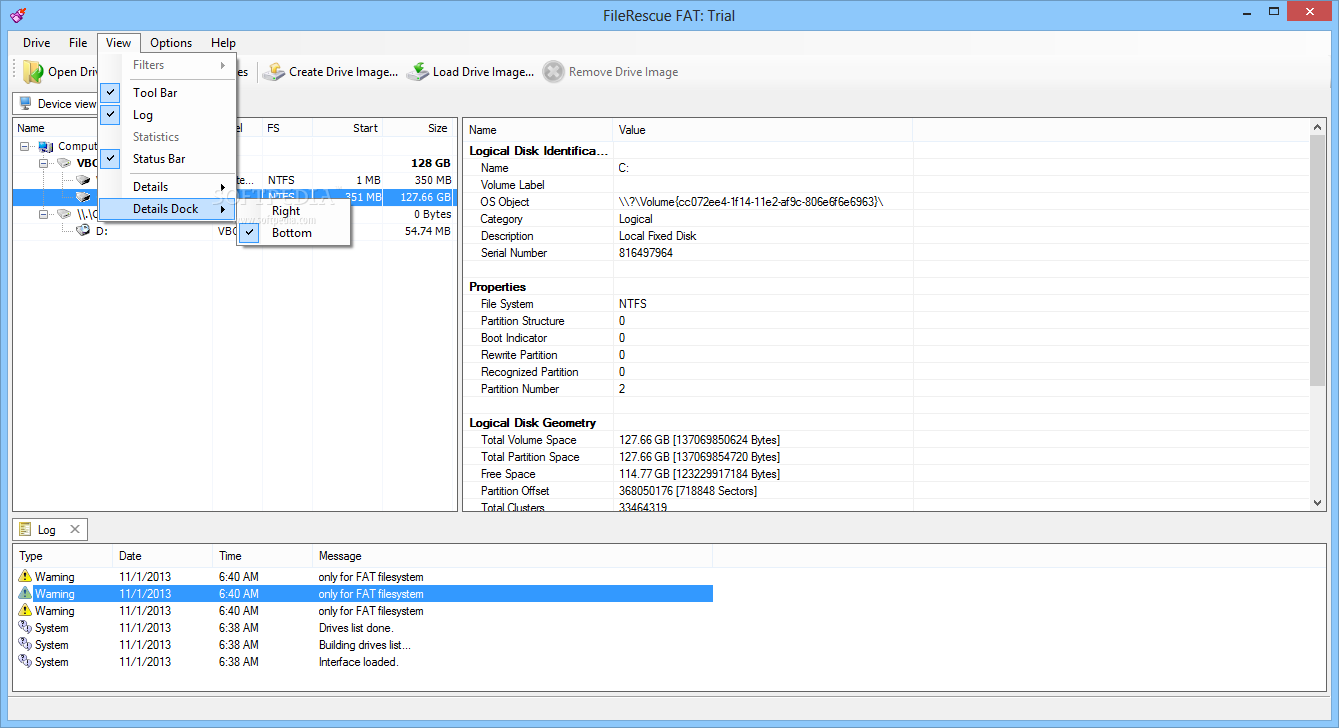Close the Log panel tab
This screenshot has height=728, width=1339.
pos(74,529)
